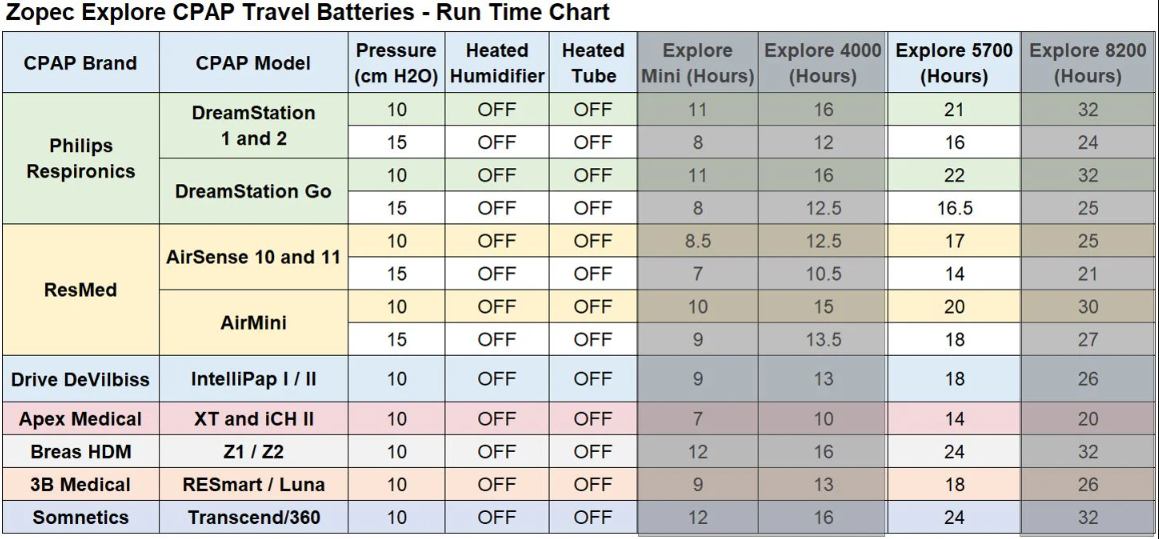Select the CPAP Brand column header
The width and height of the screenshot is (1159, 539).
tap(81, 63)
